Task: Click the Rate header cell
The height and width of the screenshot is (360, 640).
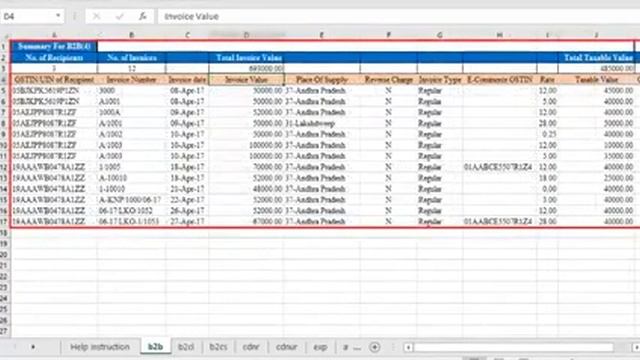Action: pyautogui.click(x=547, y=80)
